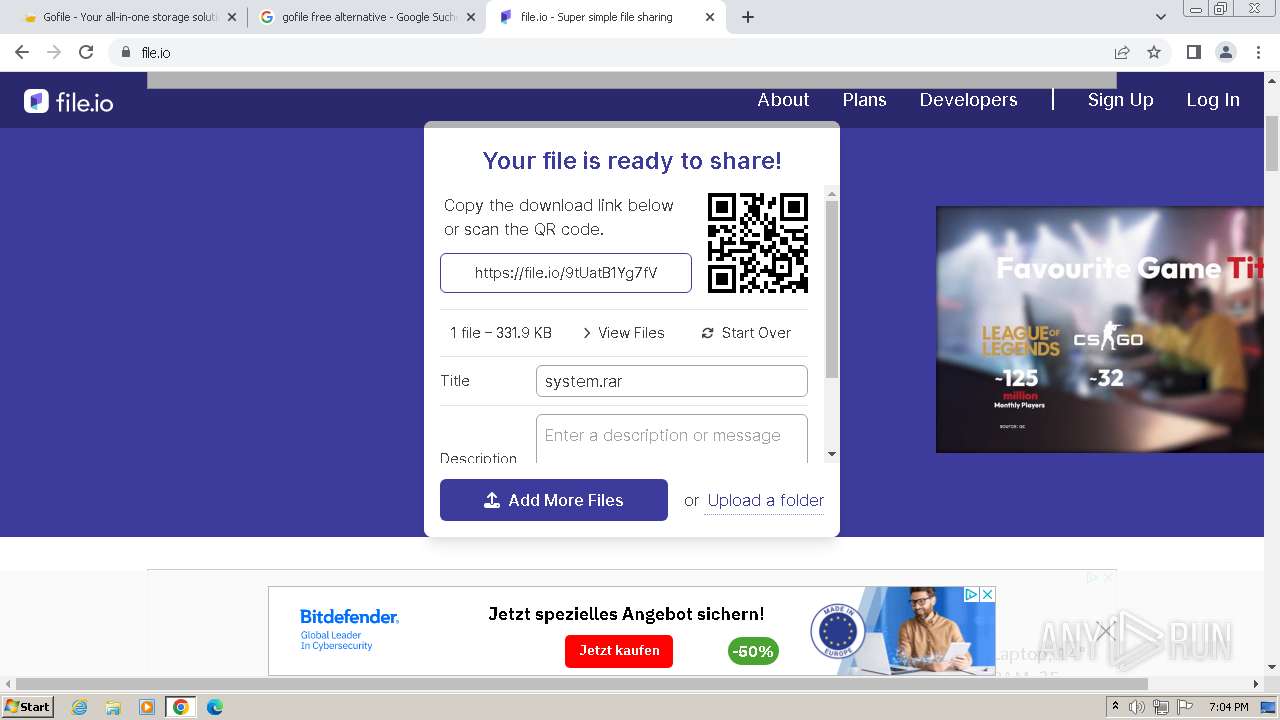The width and height of the screenshot is (1280, 720).
Task: Open the Windows Start menu
Action: tap(27, 706)
